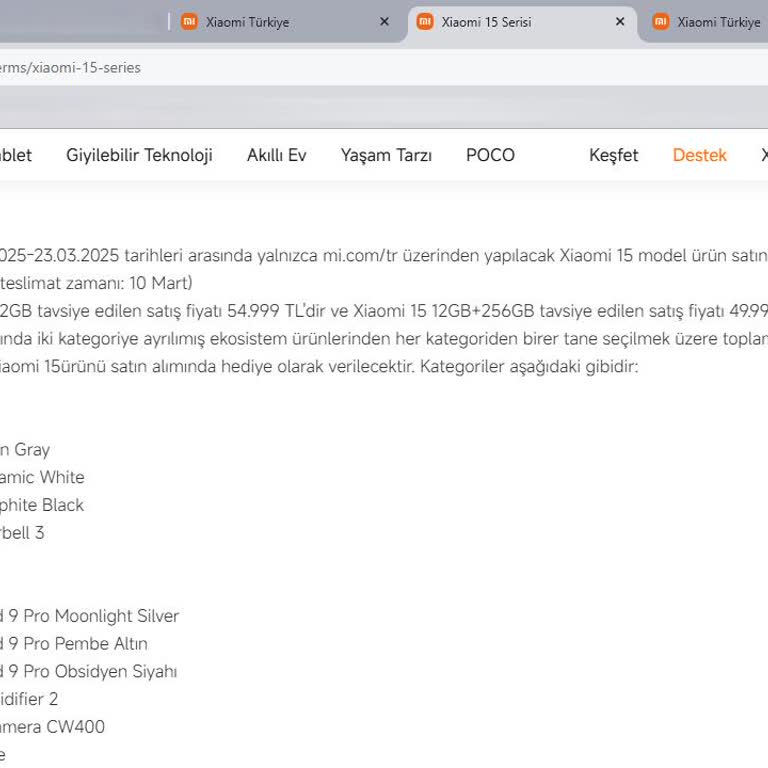The image size is (768, 768).
Task: Click the list item ending 'Black'
Action: tap(42, 505)
